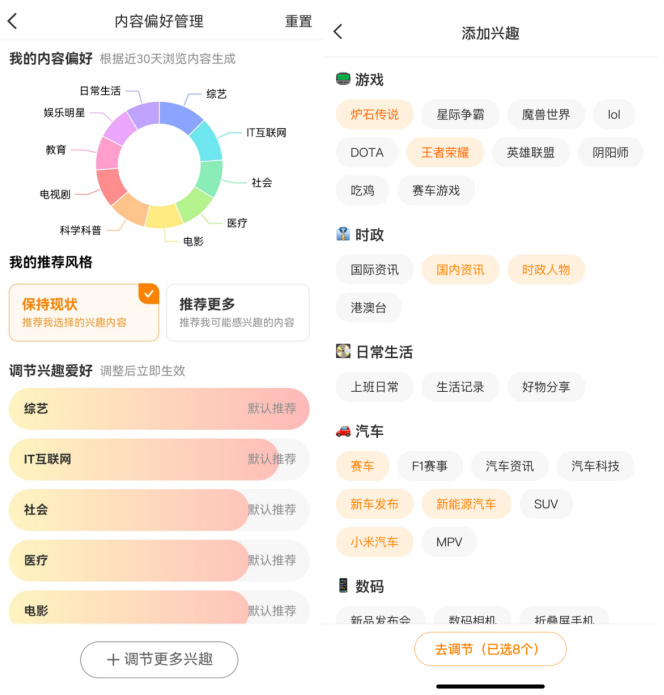The height and width of the screenshot is (695, 664).
Task: Click 调节更多兴趣 button
Action: (159, 660)
